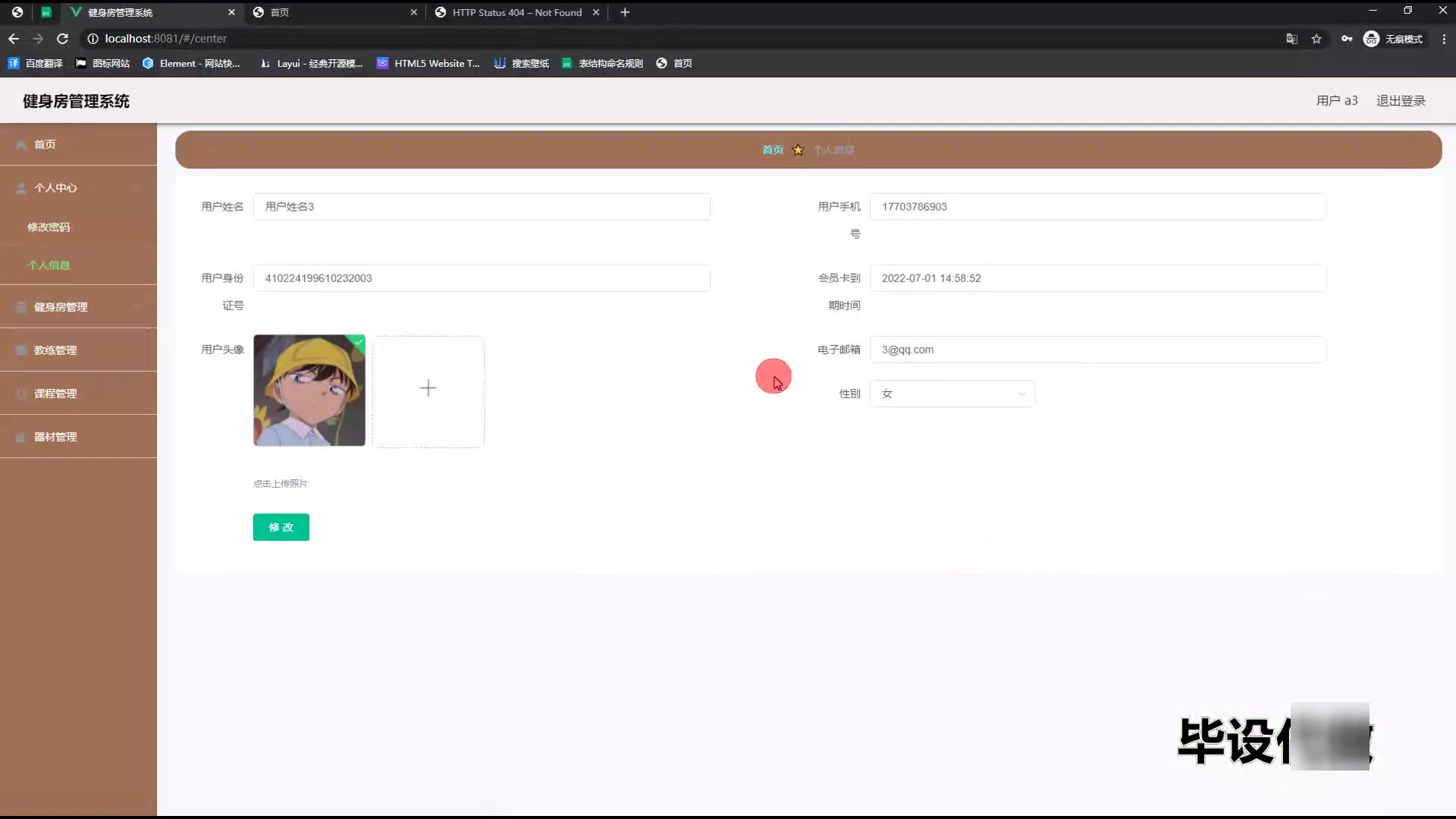1456x819 pixels.
Task: Click the 电子邮箱 input field
Action: pos(1098,349)
